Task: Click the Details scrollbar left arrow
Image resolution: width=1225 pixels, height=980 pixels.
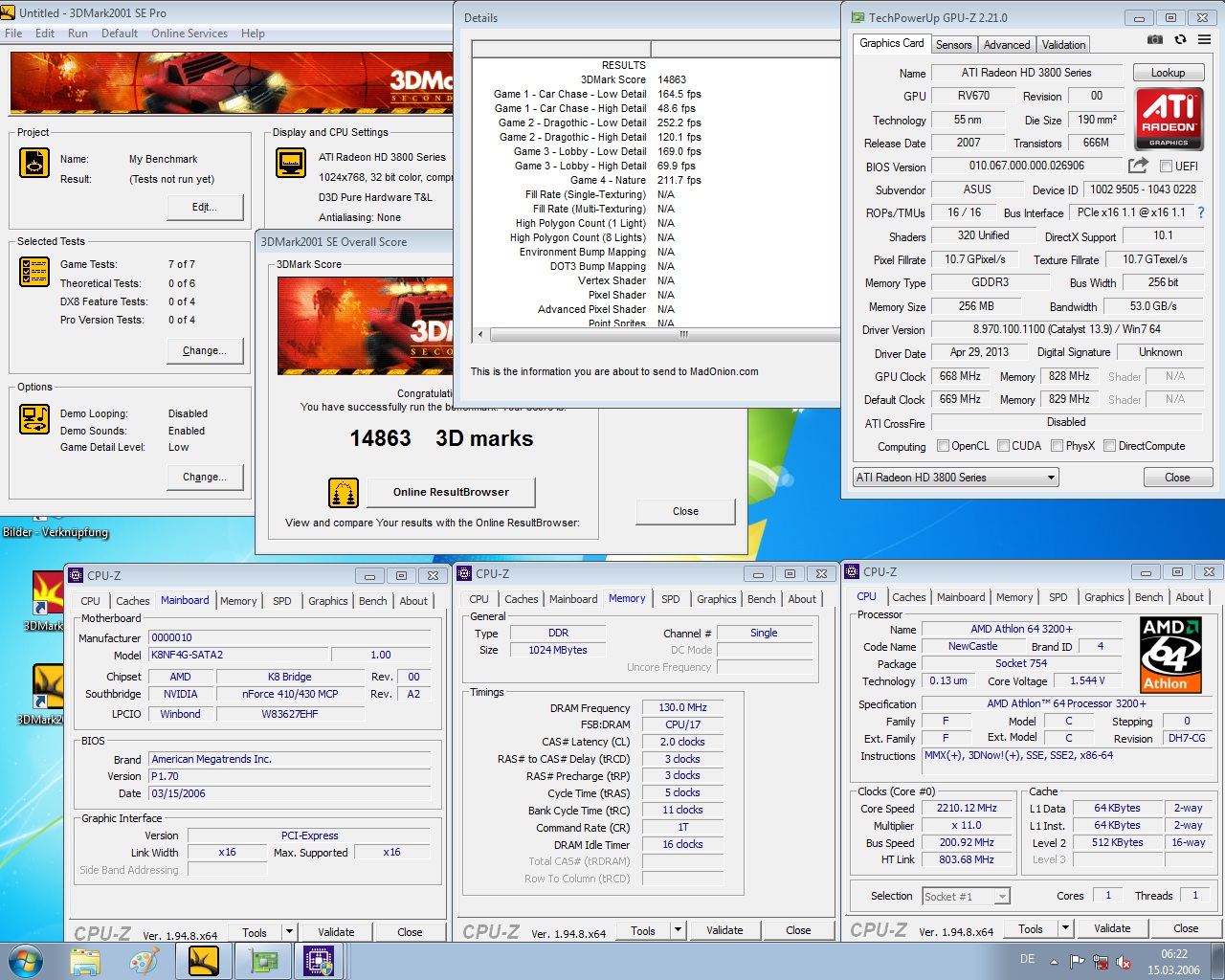Action: pos(480,335)
